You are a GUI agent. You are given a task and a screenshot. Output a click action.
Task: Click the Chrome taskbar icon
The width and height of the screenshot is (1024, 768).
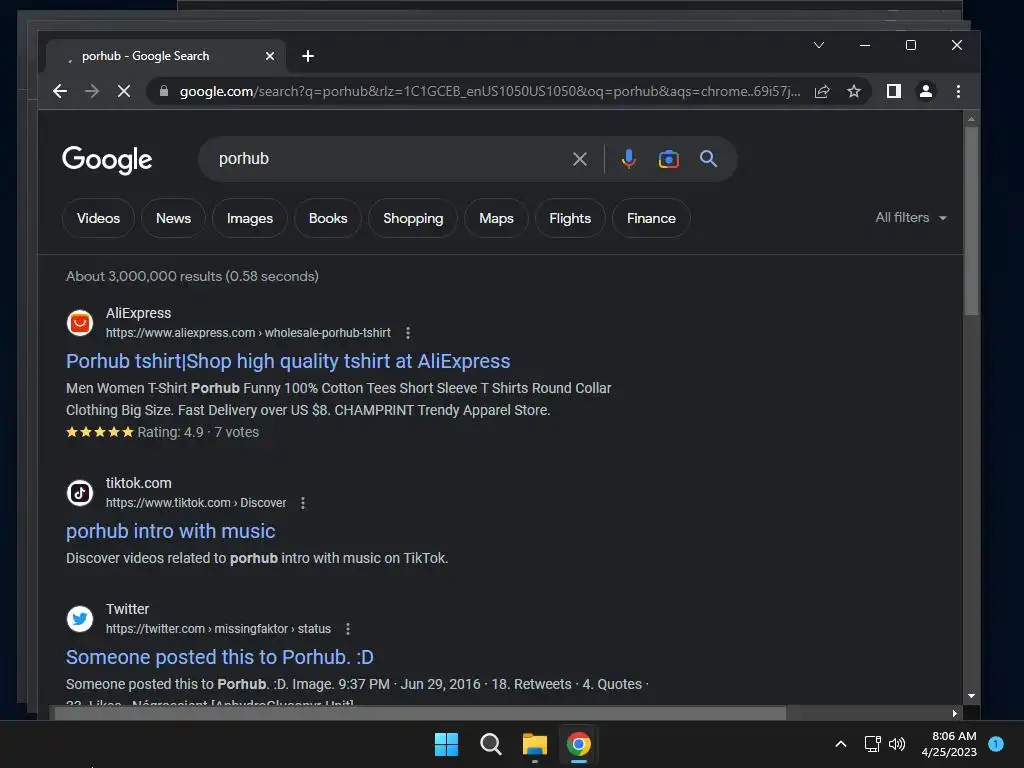click(x=579, y=744)
